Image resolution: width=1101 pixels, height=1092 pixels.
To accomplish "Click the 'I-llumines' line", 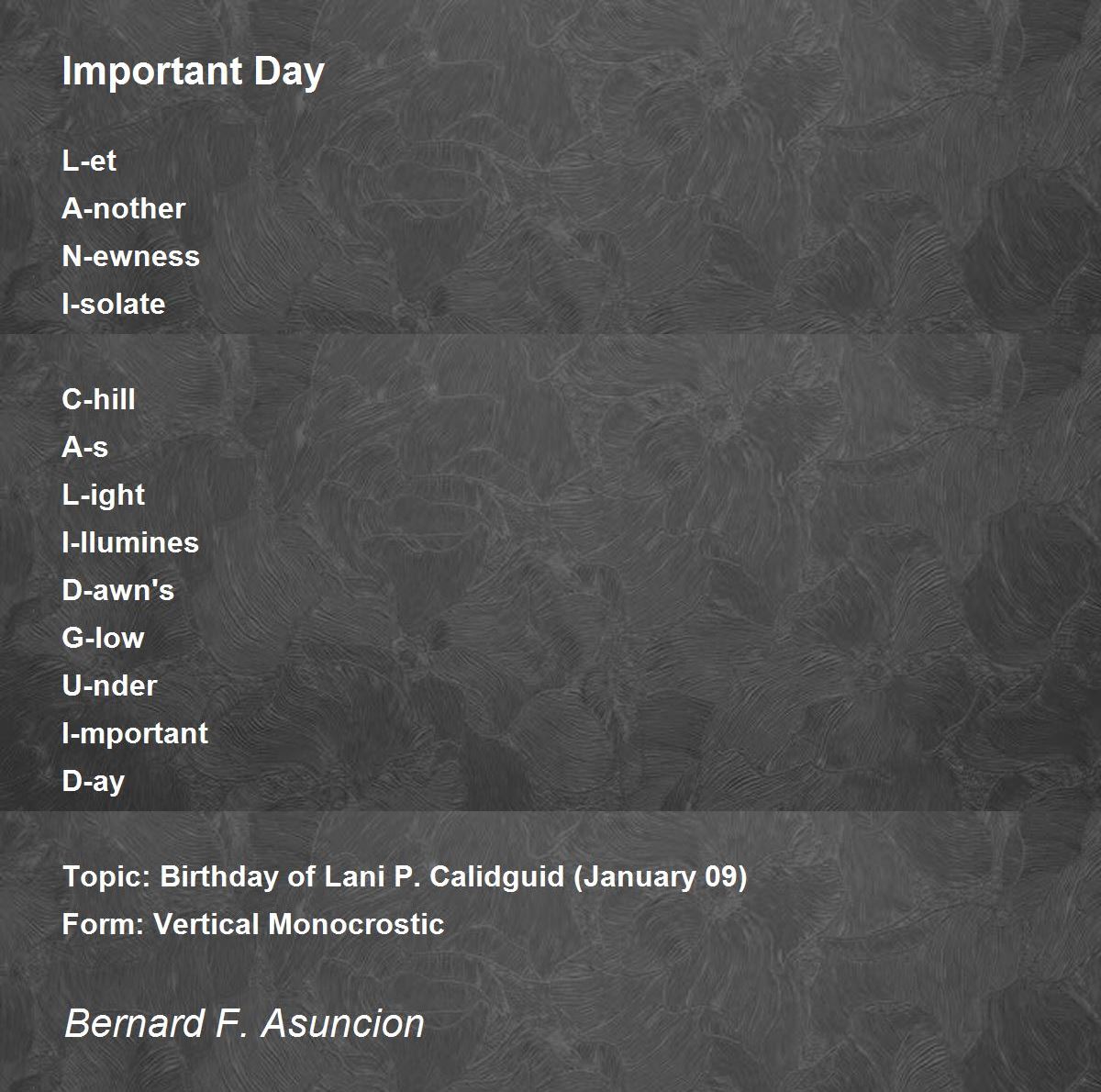I will [131, 542].
